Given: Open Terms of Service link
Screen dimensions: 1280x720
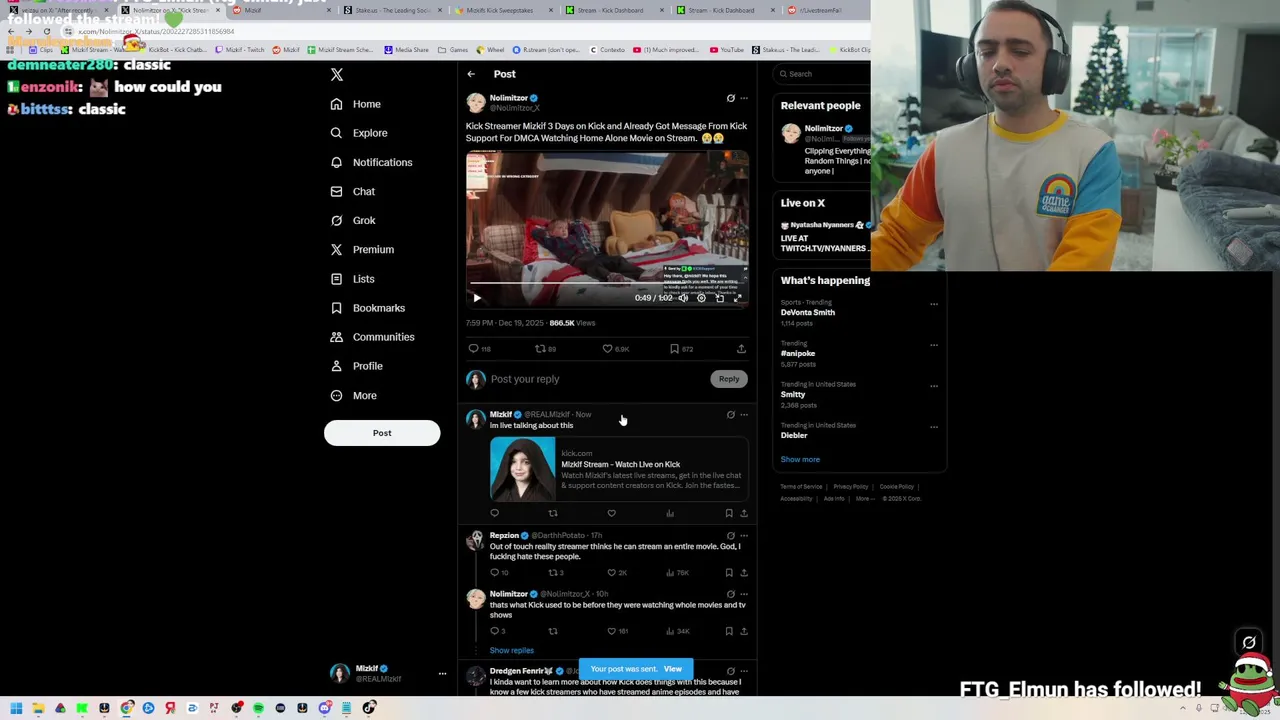Looking at the screenshot, I should [x=801, y=487].
